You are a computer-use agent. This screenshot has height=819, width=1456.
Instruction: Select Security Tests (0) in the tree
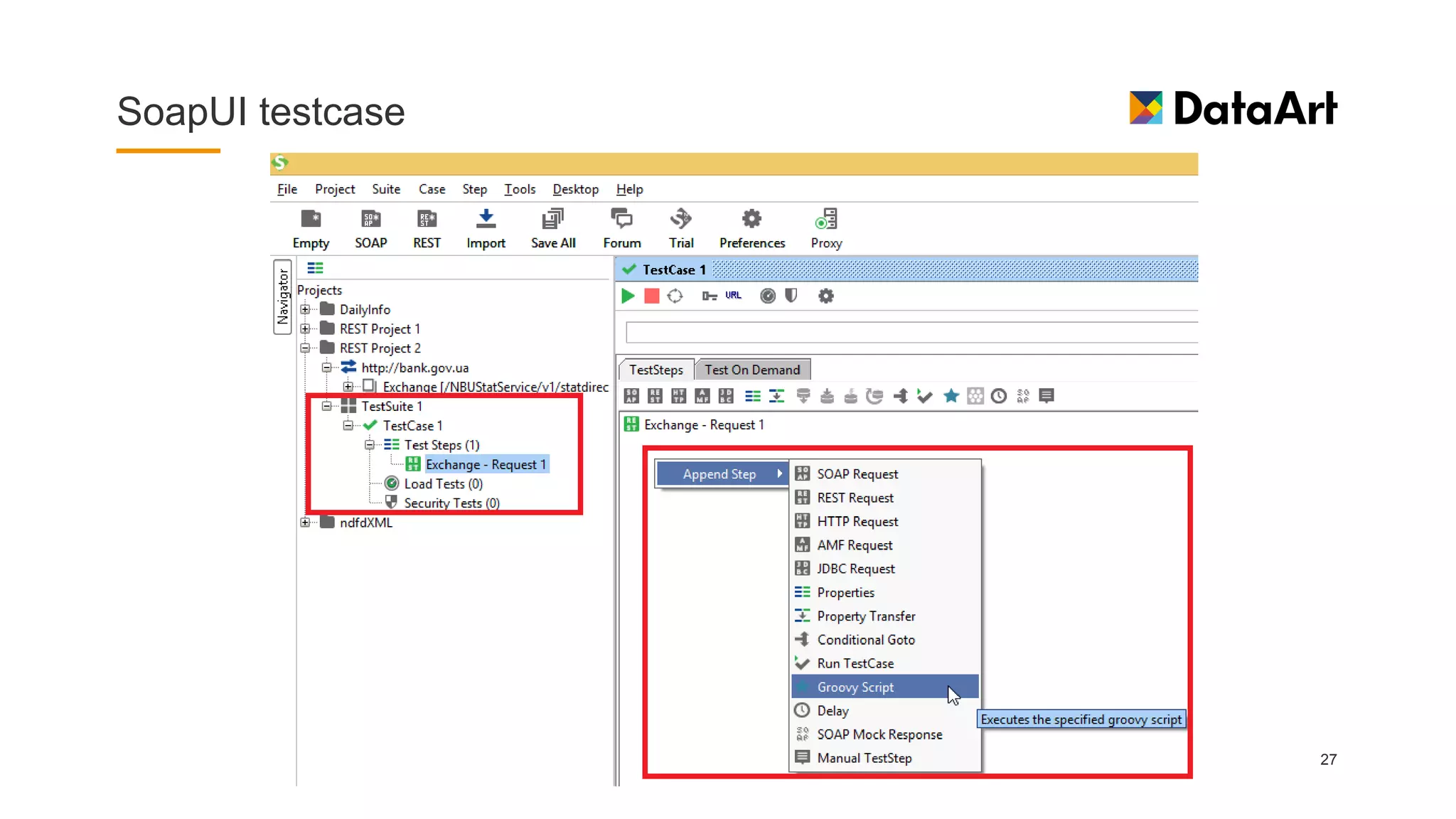pos(451,503)
